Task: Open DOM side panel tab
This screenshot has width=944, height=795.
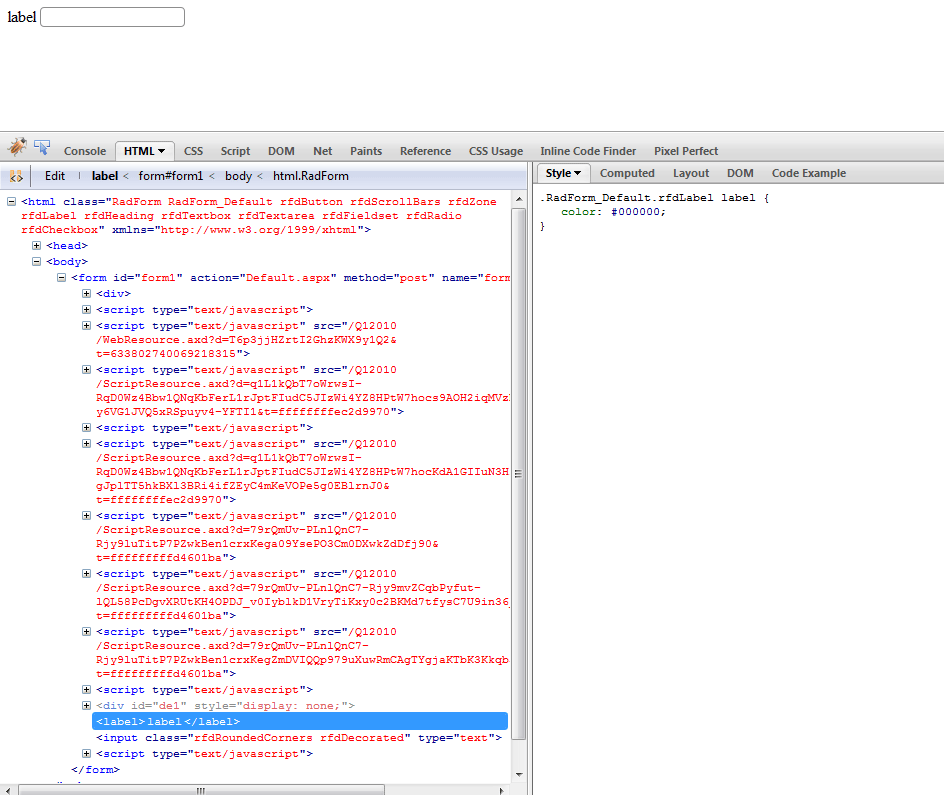Action: tap(740, 173)
